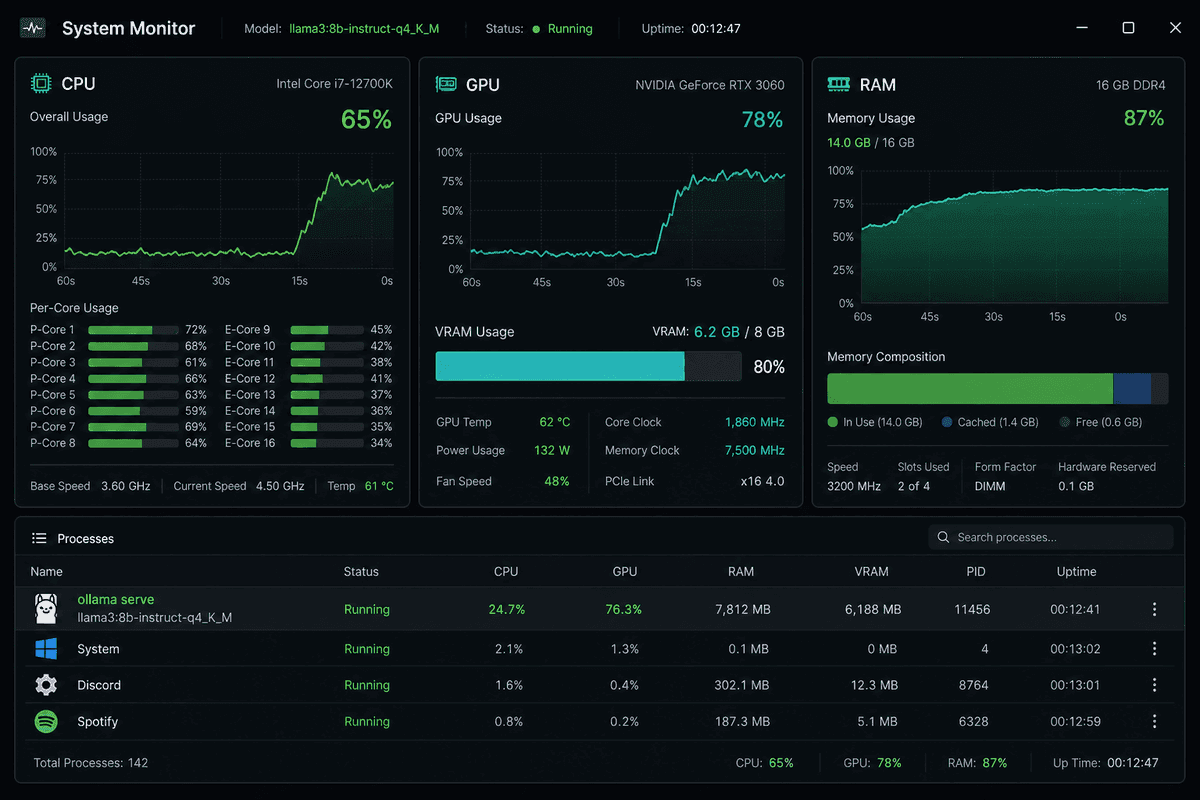The width and height of the screenshot is (1200, 800).
Task: Select the Discord process name
Action: (x=99, y=685)
